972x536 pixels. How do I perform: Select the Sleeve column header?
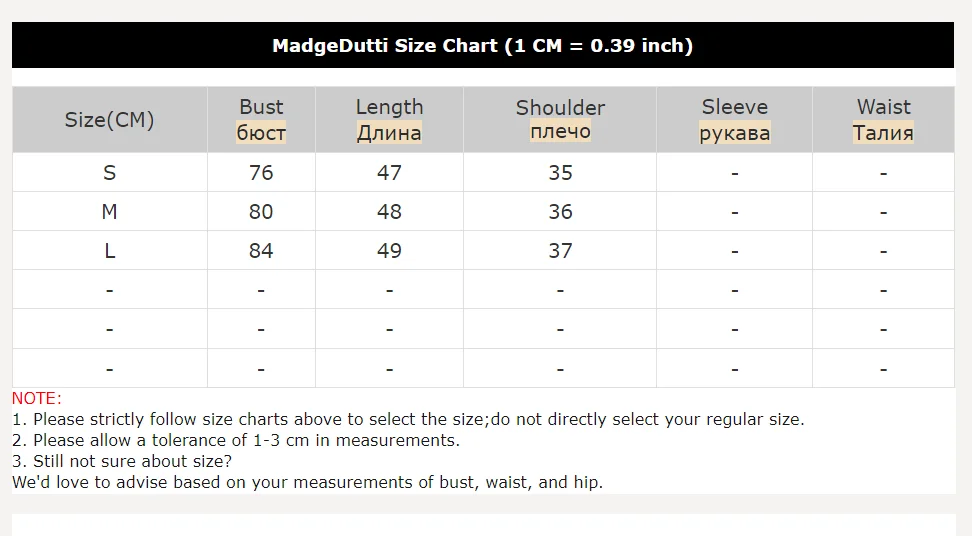pos(734,120)
